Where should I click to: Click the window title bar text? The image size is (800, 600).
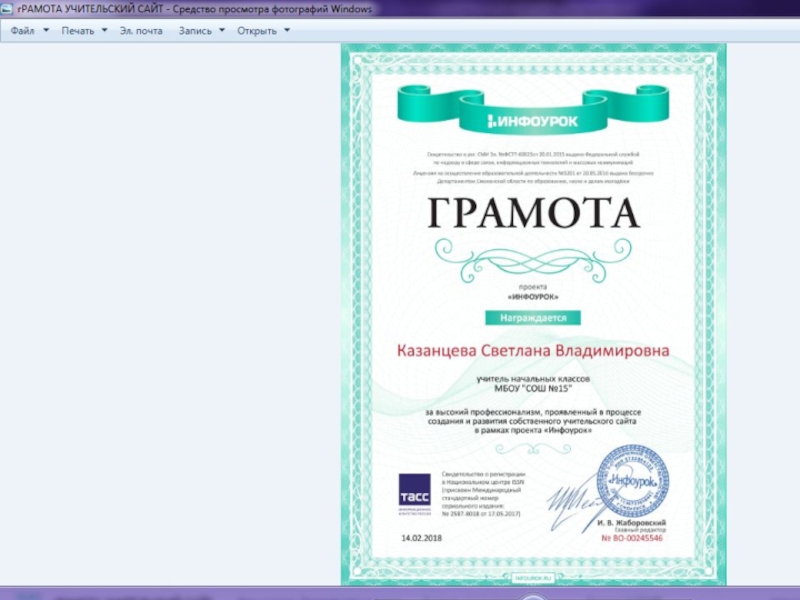(x=195, y=9)
